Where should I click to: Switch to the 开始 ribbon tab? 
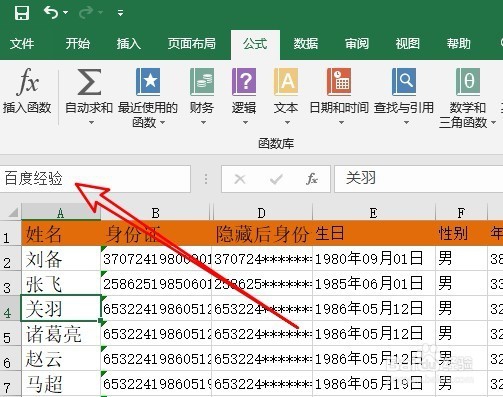pos(77,44)
